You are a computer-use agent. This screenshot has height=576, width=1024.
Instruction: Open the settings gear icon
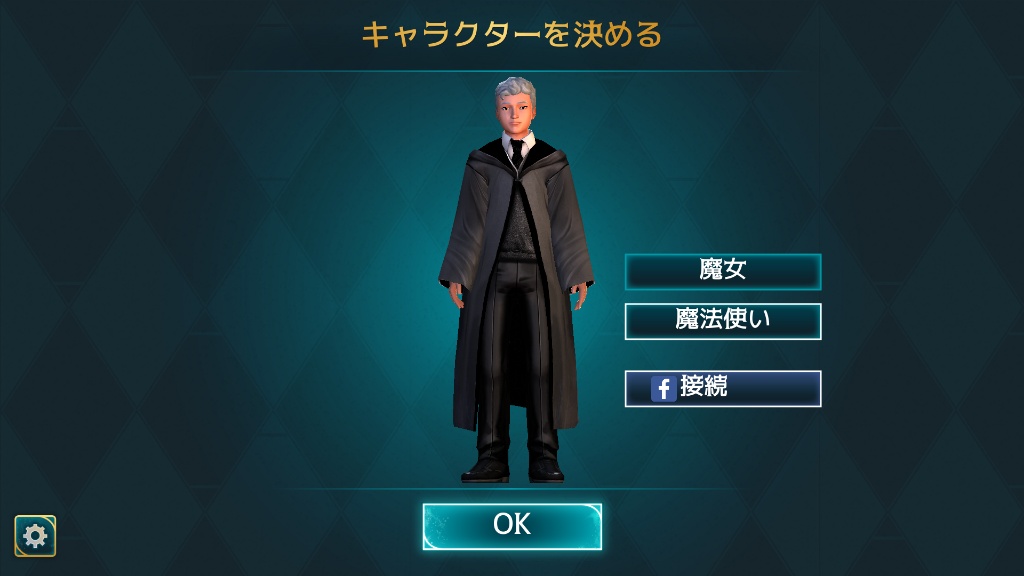35,536
